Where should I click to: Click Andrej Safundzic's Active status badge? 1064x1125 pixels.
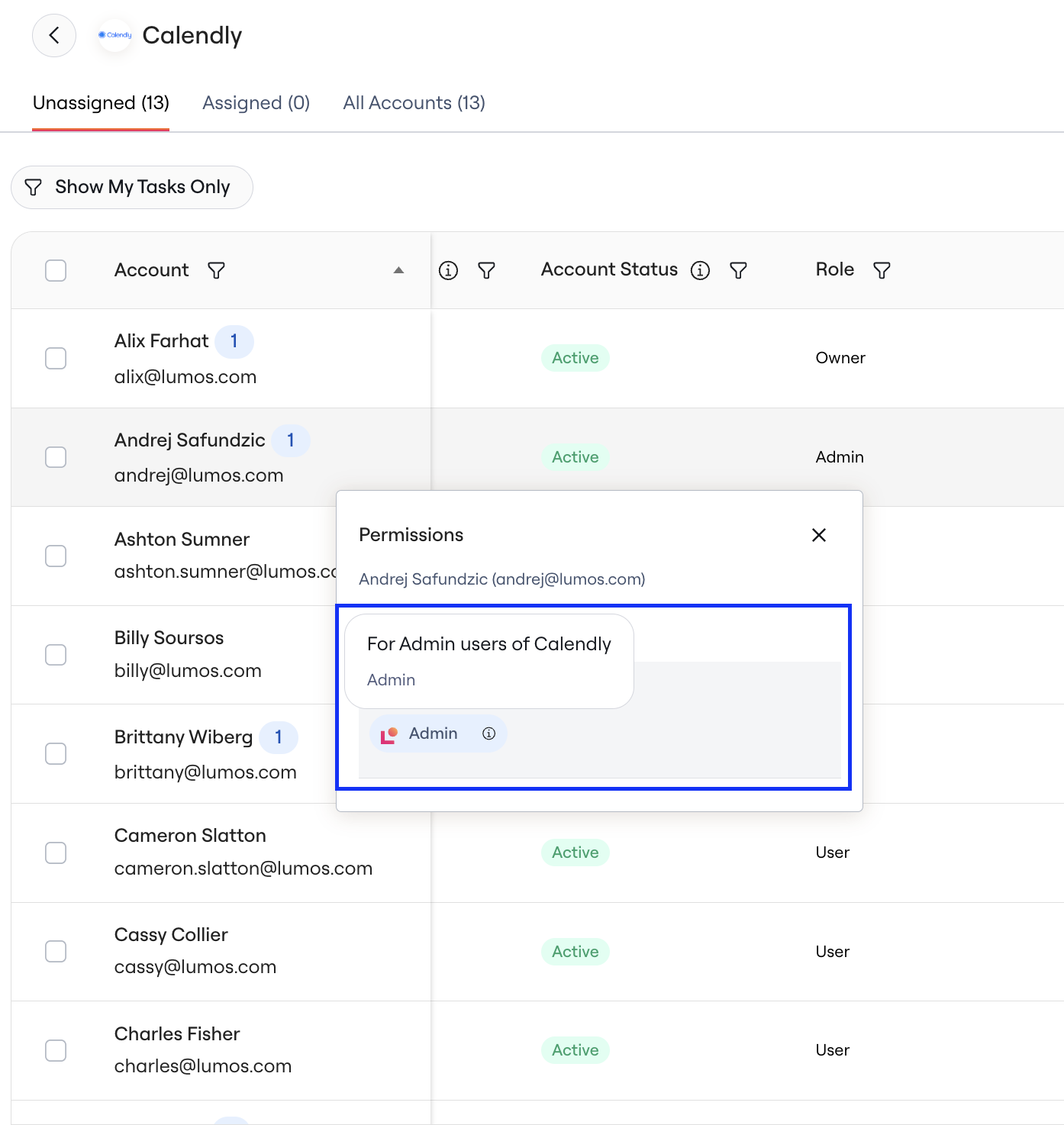[x=576, y=457]
